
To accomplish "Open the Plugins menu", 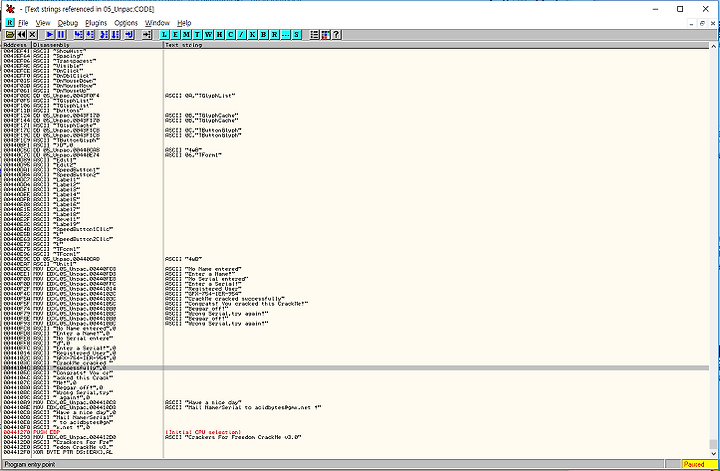I will pos(96,22).
